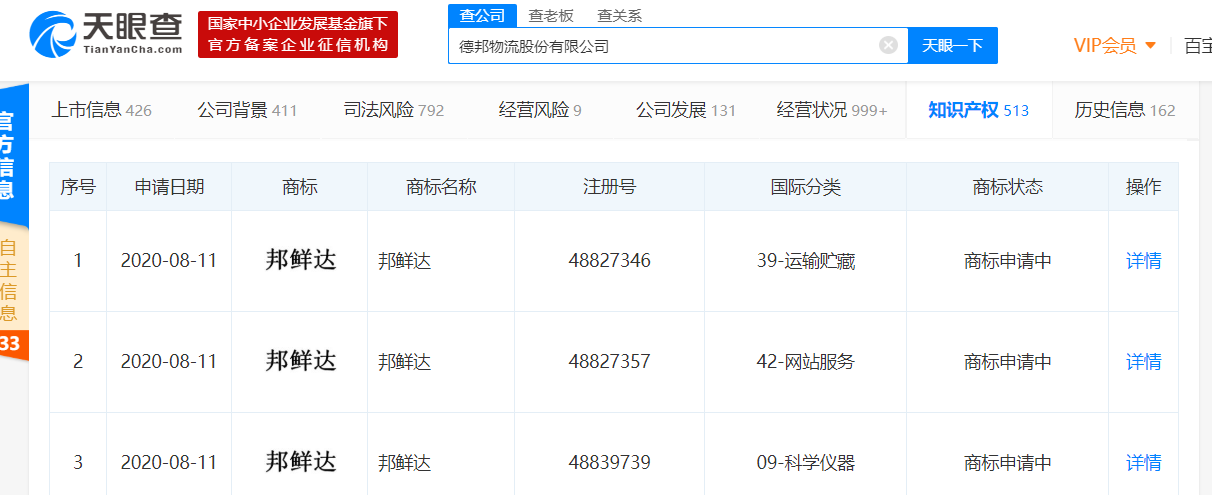Click the 商标状态 column header
The image size is (1212, 495).
point(1007,187)
